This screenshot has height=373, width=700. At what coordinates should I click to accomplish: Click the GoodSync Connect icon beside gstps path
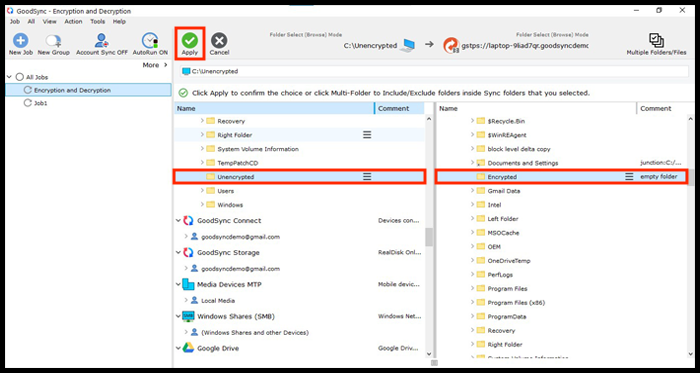click(x=451, y=46)
